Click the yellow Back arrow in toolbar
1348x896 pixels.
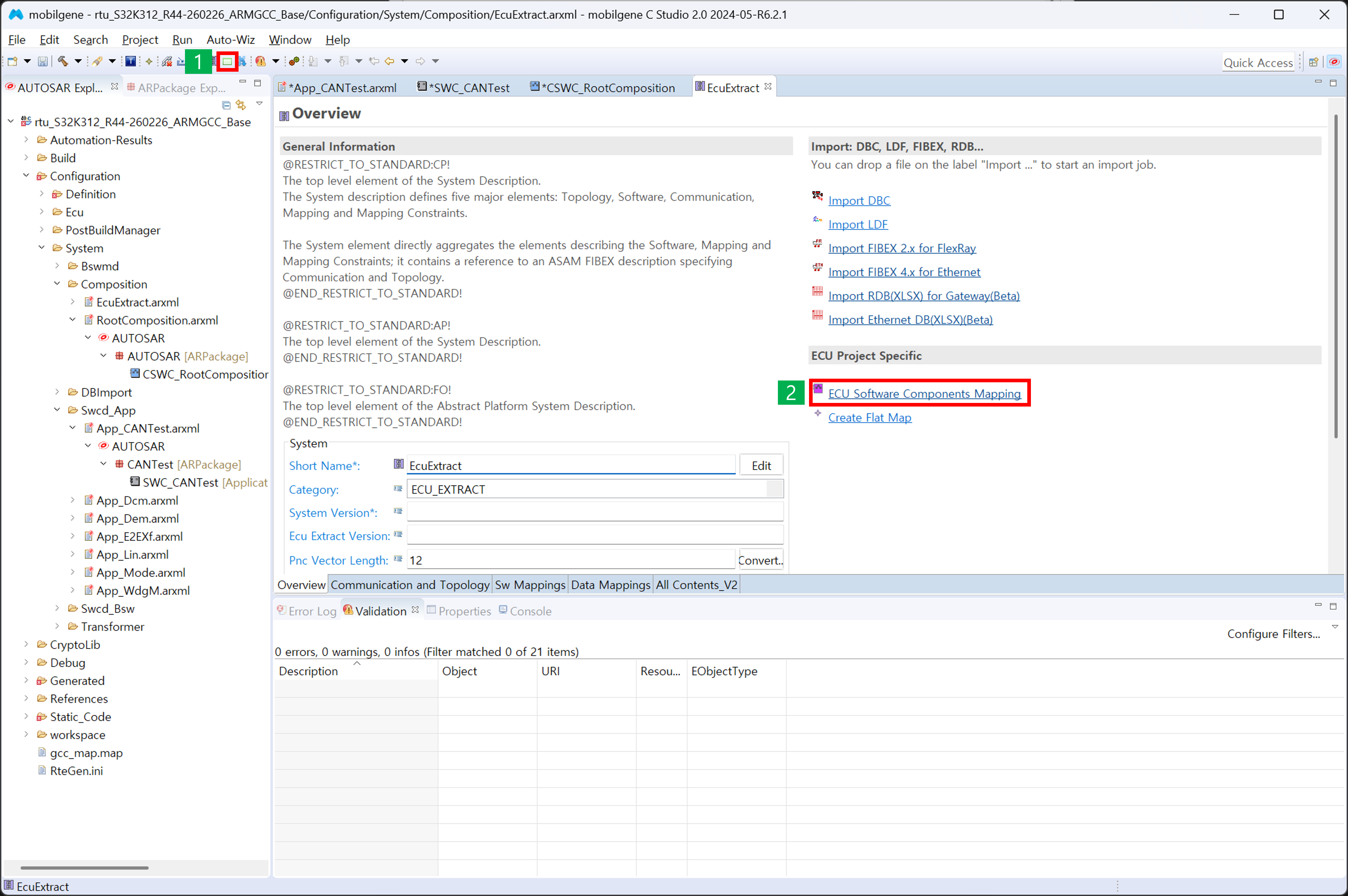[389, 61]
